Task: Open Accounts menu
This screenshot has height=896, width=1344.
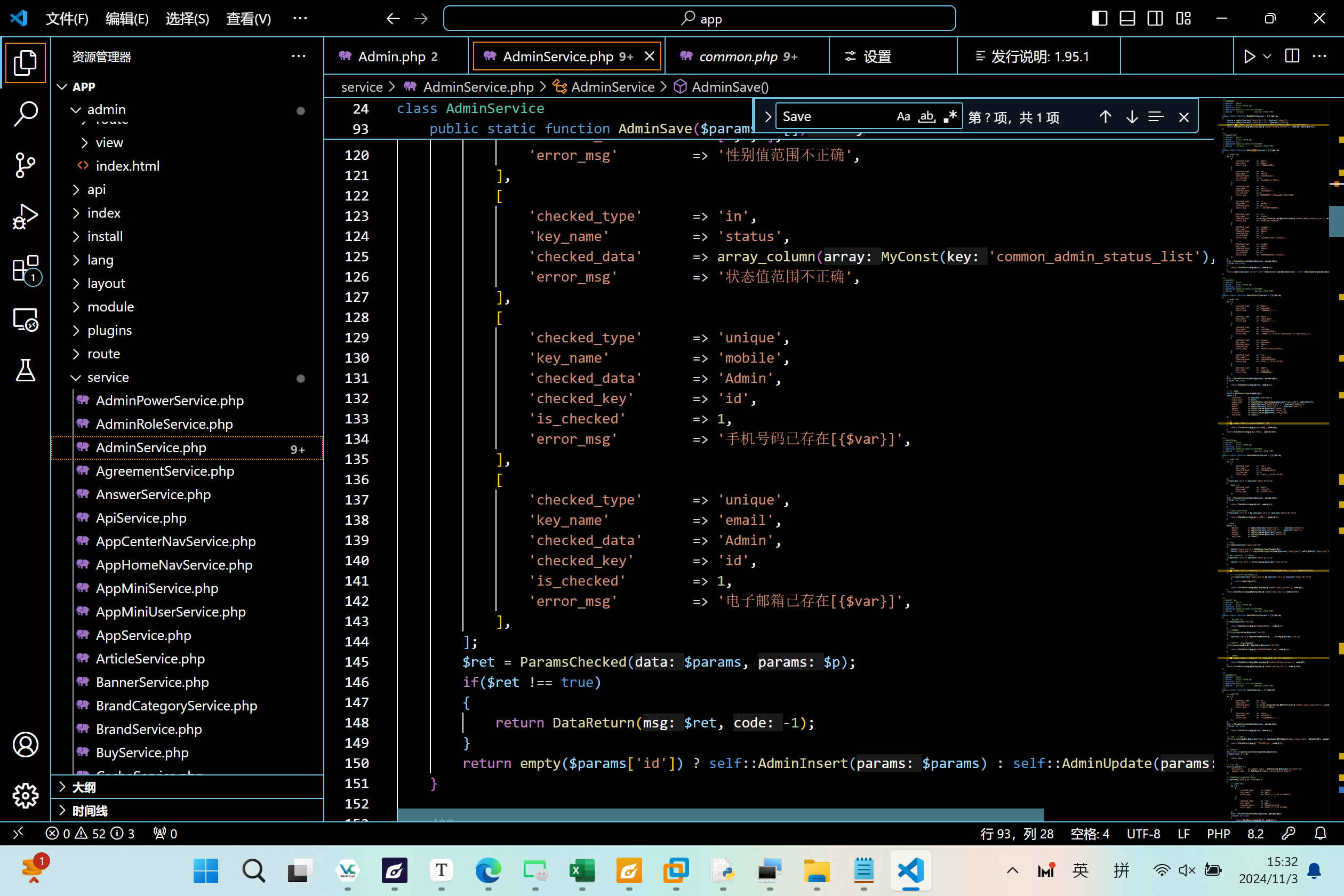Action: (25, 744)
